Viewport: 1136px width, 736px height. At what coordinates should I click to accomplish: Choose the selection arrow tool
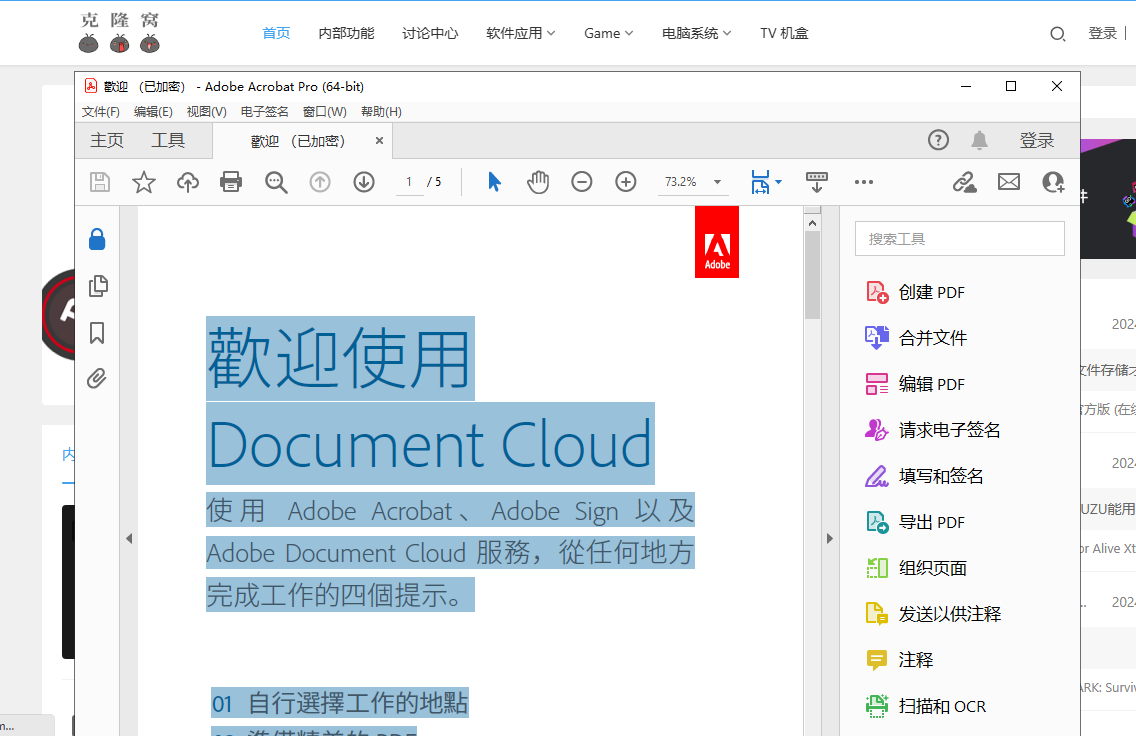[x=494, y=182]
